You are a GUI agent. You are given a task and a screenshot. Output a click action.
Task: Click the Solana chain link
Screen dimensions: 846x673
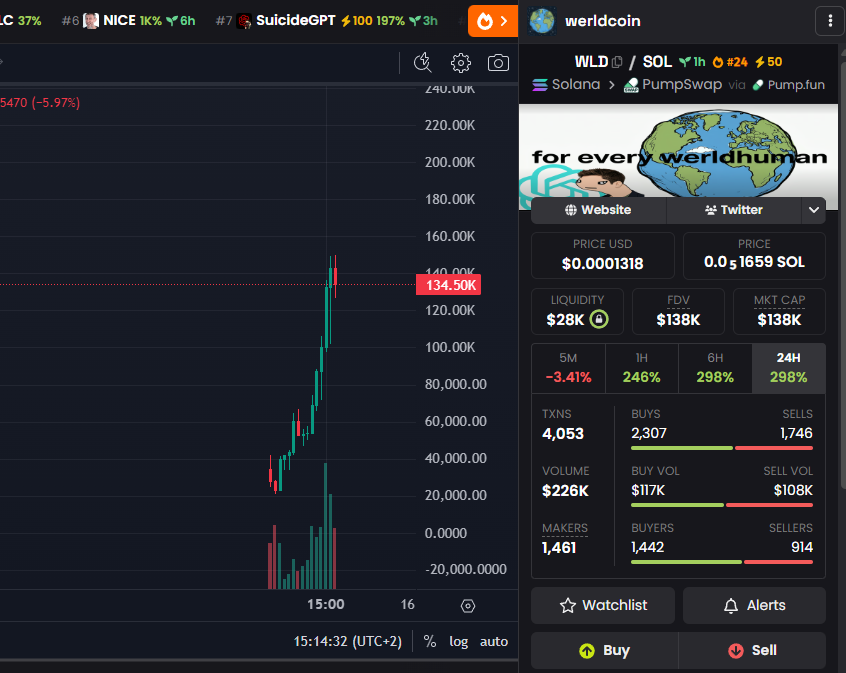tap(566, 85)
